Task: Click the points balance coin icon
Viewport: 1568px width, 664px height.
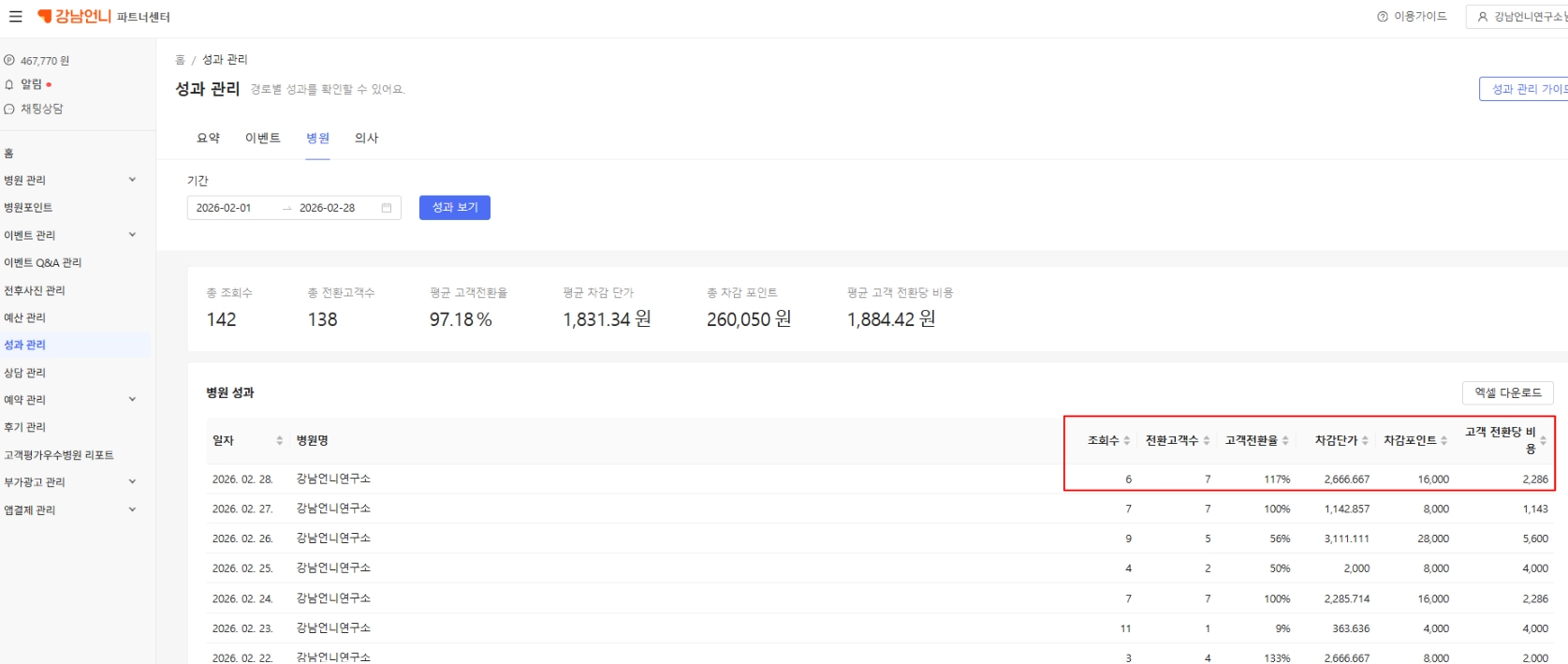Action: pyautogui.click(x=9, y=61)
